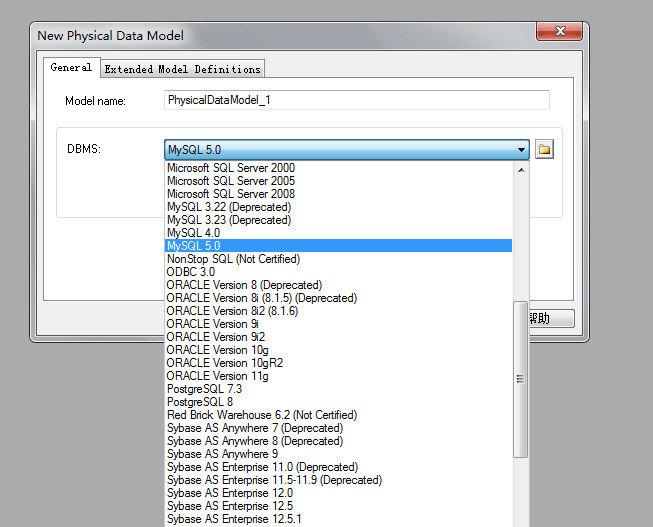Select PostgreSQL 8
This screenshot has width=653, height=527.
click(x=338, y=402)
